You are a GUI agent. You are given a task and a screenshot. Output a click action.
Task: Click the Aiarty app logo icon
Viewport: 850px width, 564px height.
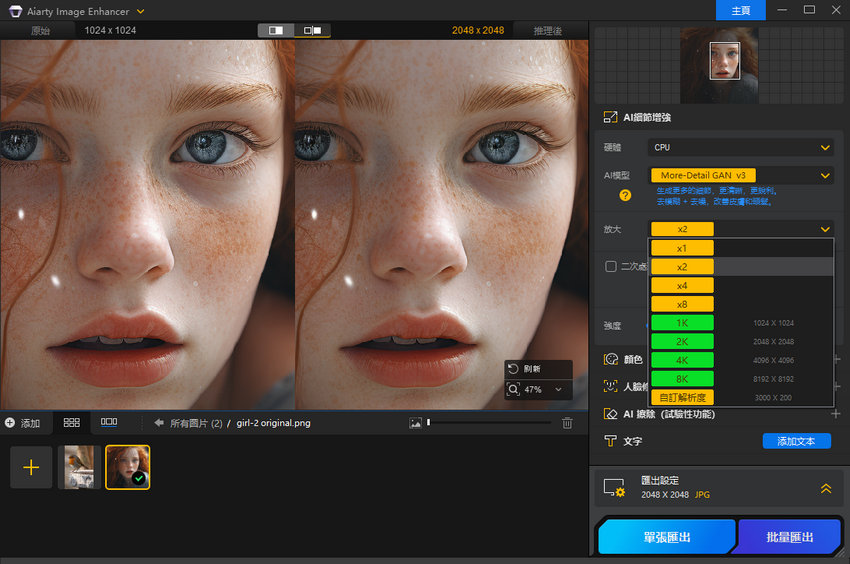[16, 11]
